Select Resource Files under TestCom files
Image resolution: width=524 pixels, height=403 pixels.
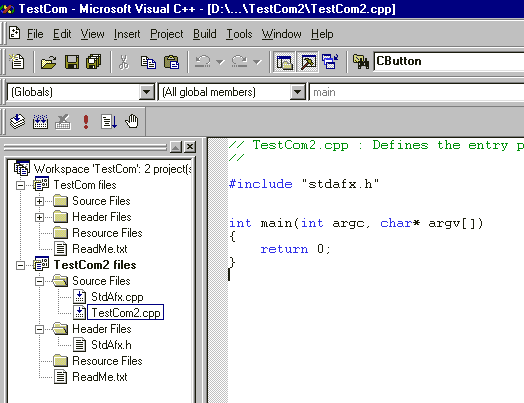coord(107,233)
